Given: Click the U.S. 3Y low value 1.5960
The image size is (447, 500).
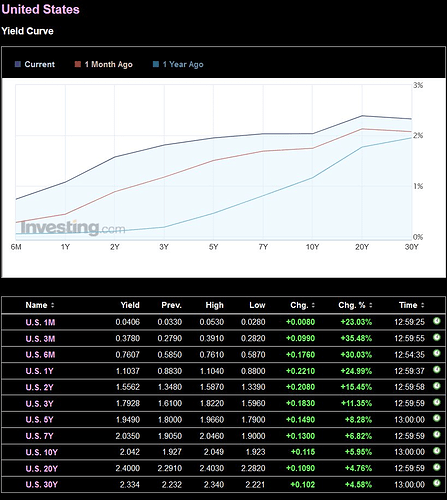Looking at the screenshot, I should (x=253, y=403).
